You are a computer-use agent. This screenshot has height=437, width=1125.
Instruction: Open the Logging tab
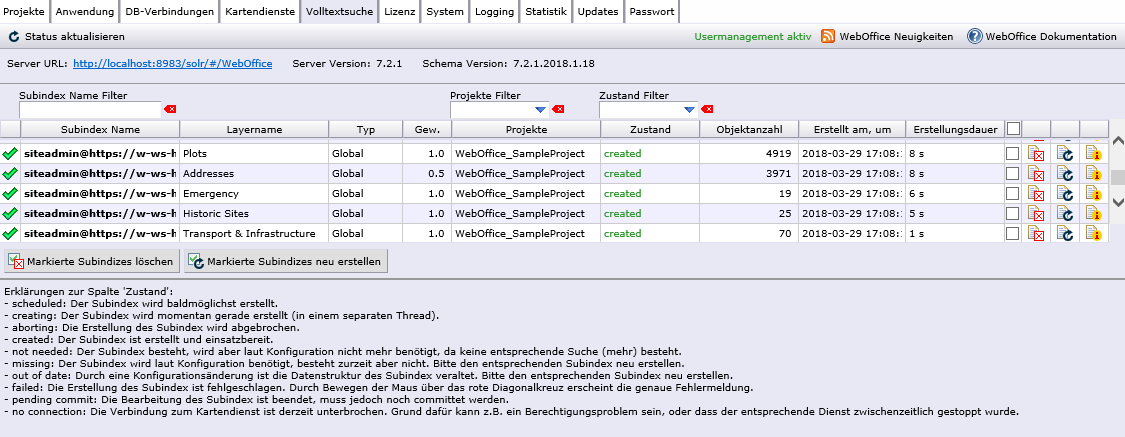[x=494, y=11]
